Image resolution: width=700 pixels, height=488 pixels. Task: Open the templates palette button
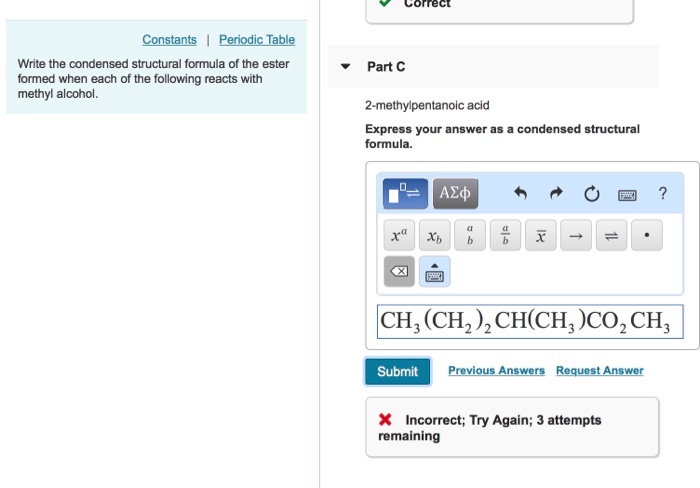pos(405,193)
